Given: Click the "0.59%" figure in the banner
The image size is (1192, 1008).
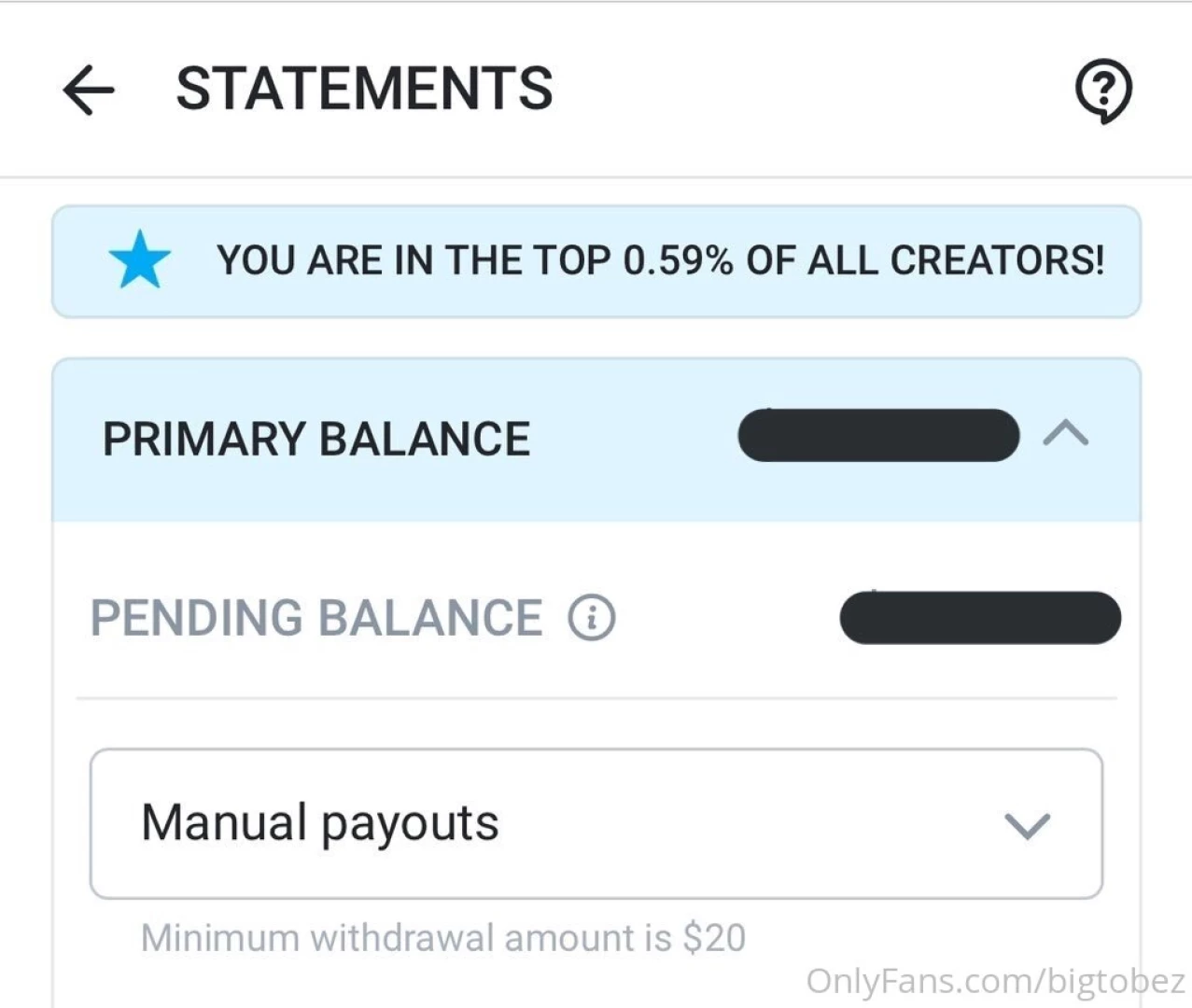Looking at the screenshot, I should pos(678,260).
